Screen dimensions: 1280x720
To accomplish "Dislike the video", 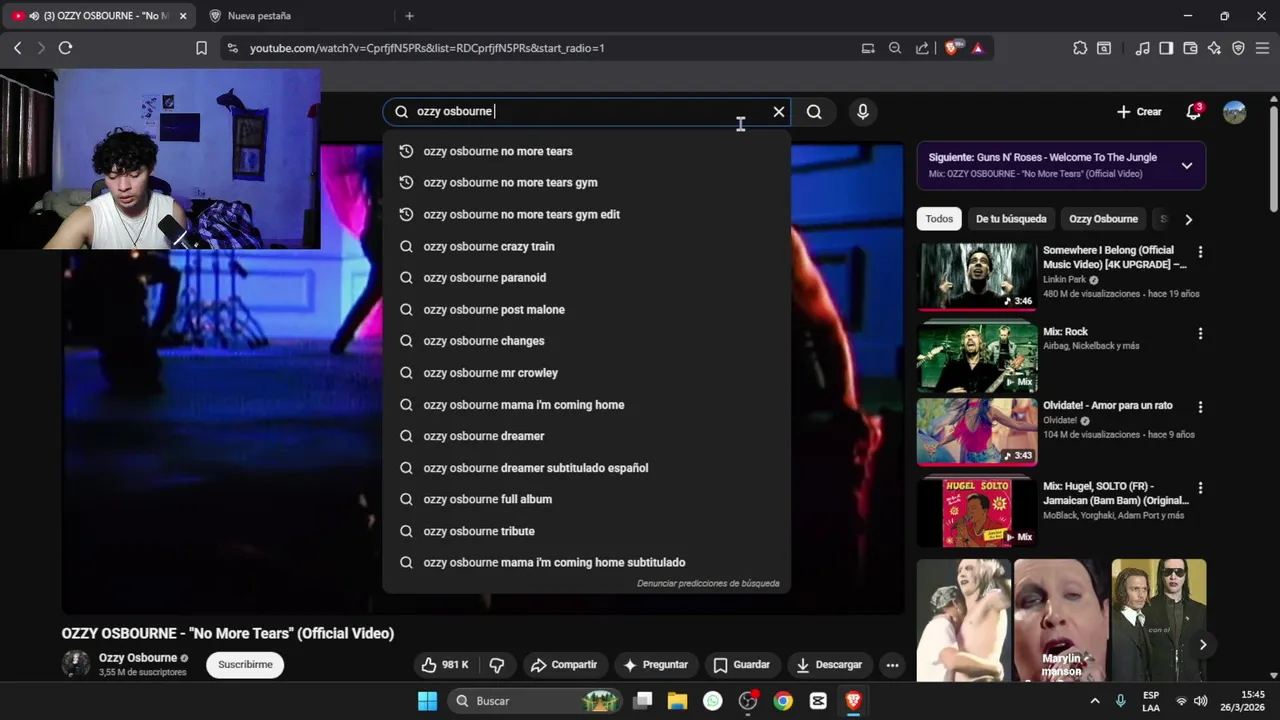I will [497, 665].
